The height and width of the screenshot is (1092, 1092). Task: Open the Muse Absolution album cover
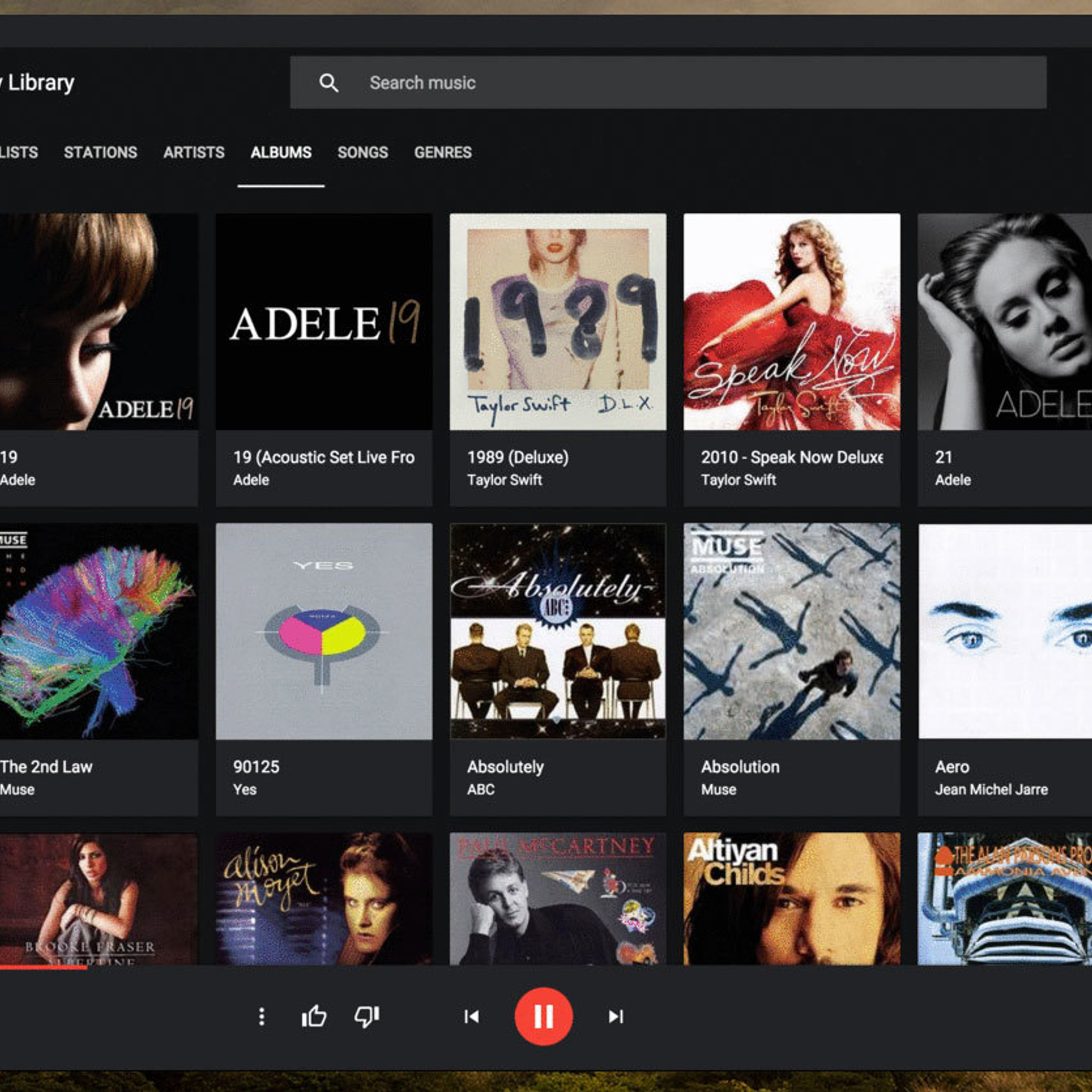pos(792,631)
